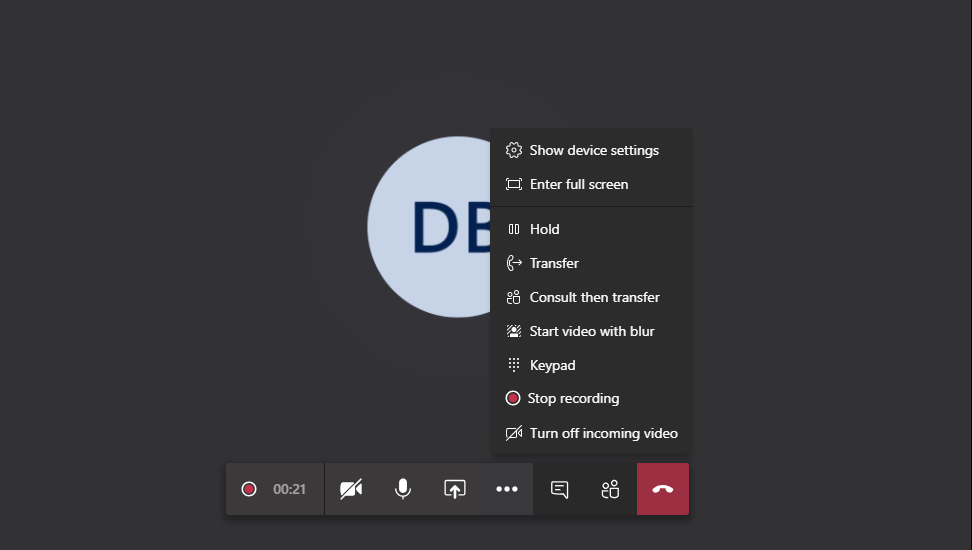Mute the microphone
972x550 pixels.
click(403, 489)
